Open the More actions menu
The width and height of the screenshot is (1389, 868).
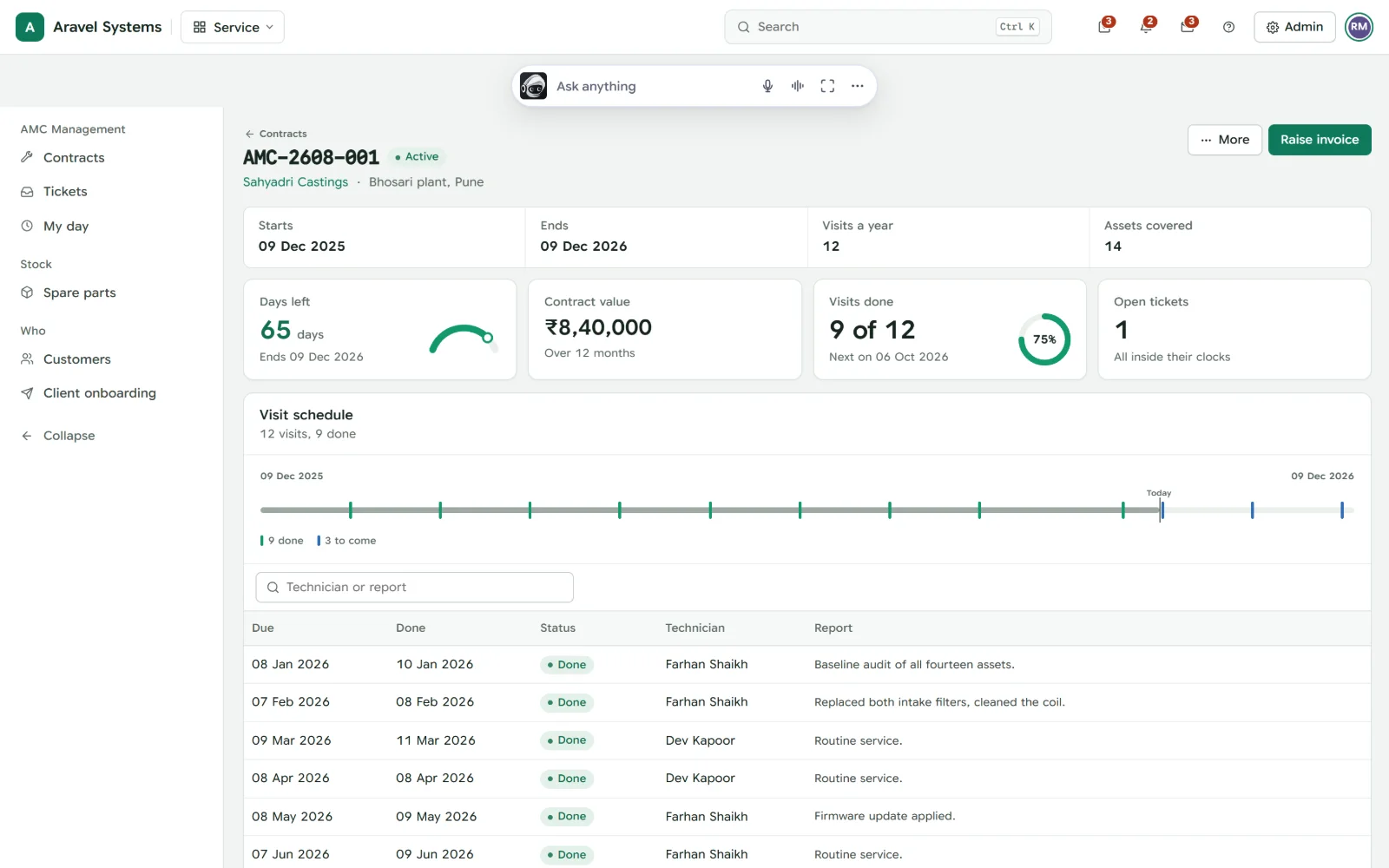click(1224, 140)
